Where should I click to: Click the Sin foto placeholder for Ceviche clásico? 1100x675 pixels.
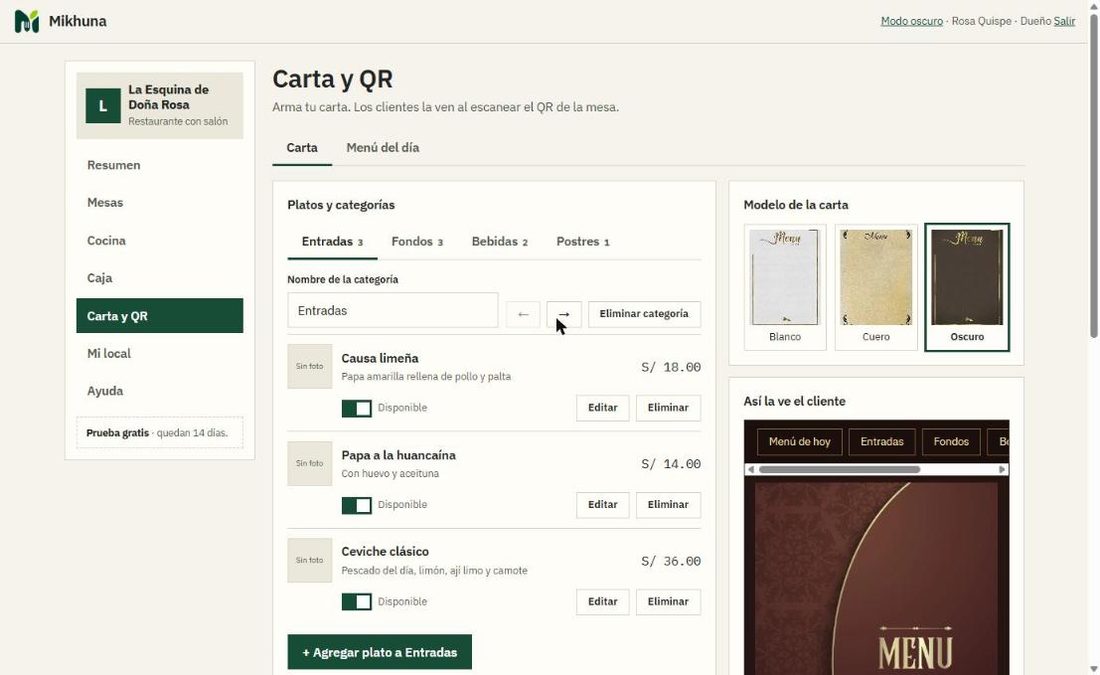pos(309,560)
